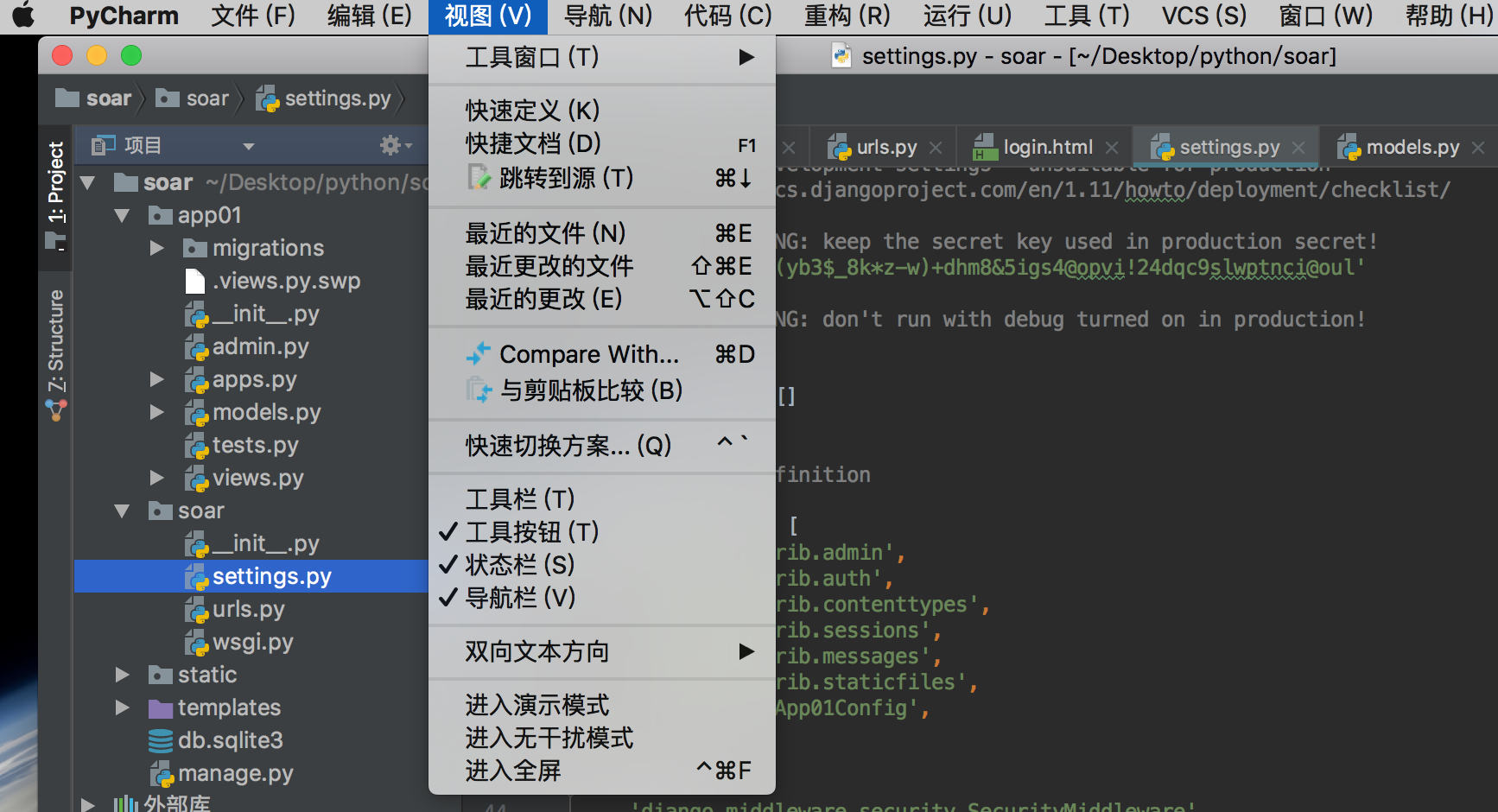Screen dimensions: 1498x812
Task: Collapse the inner soar package folder
Action: tap(122, 511)
